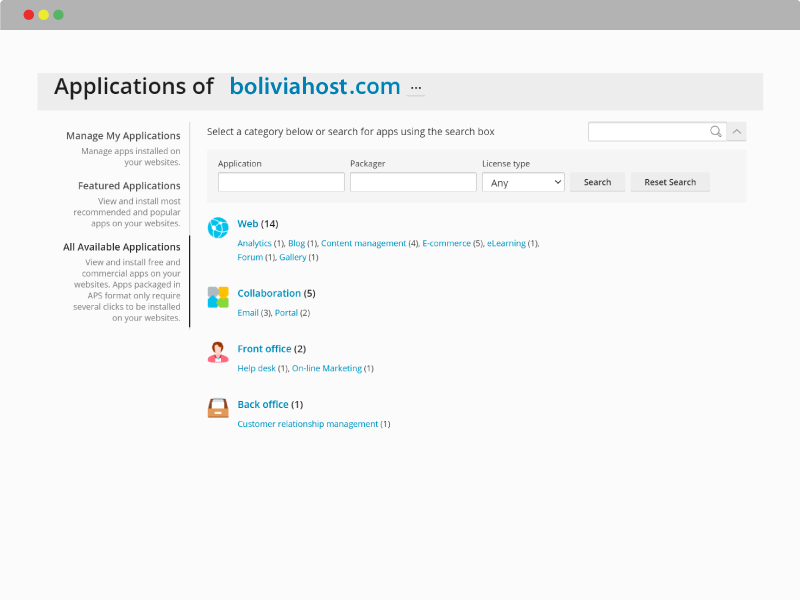
Task: Focus the Application name input field
Action: click(281, 182)
